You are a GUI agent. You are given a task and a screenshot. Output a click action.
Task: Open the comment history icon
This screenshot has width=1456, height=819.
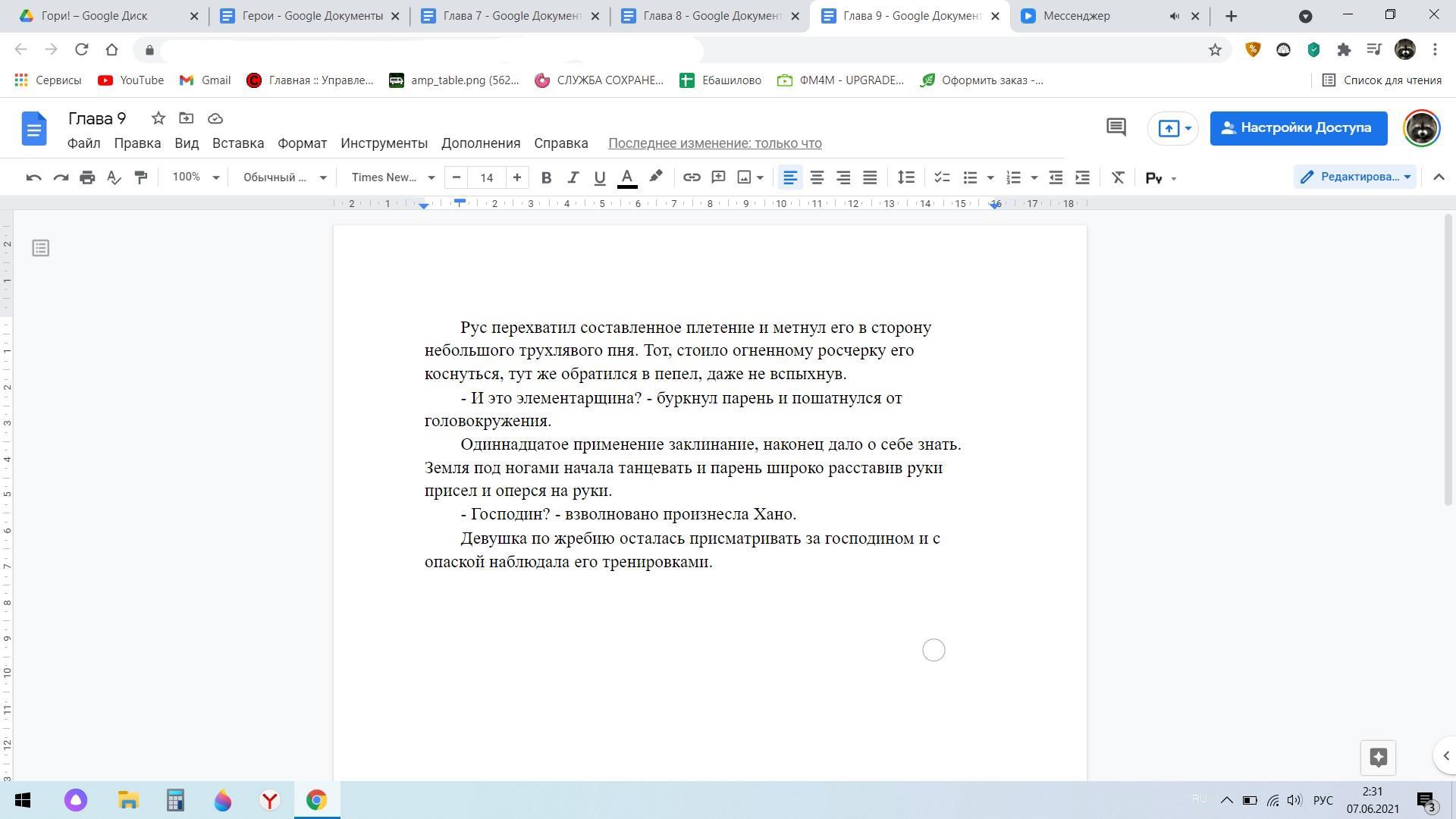(1116, 127)
